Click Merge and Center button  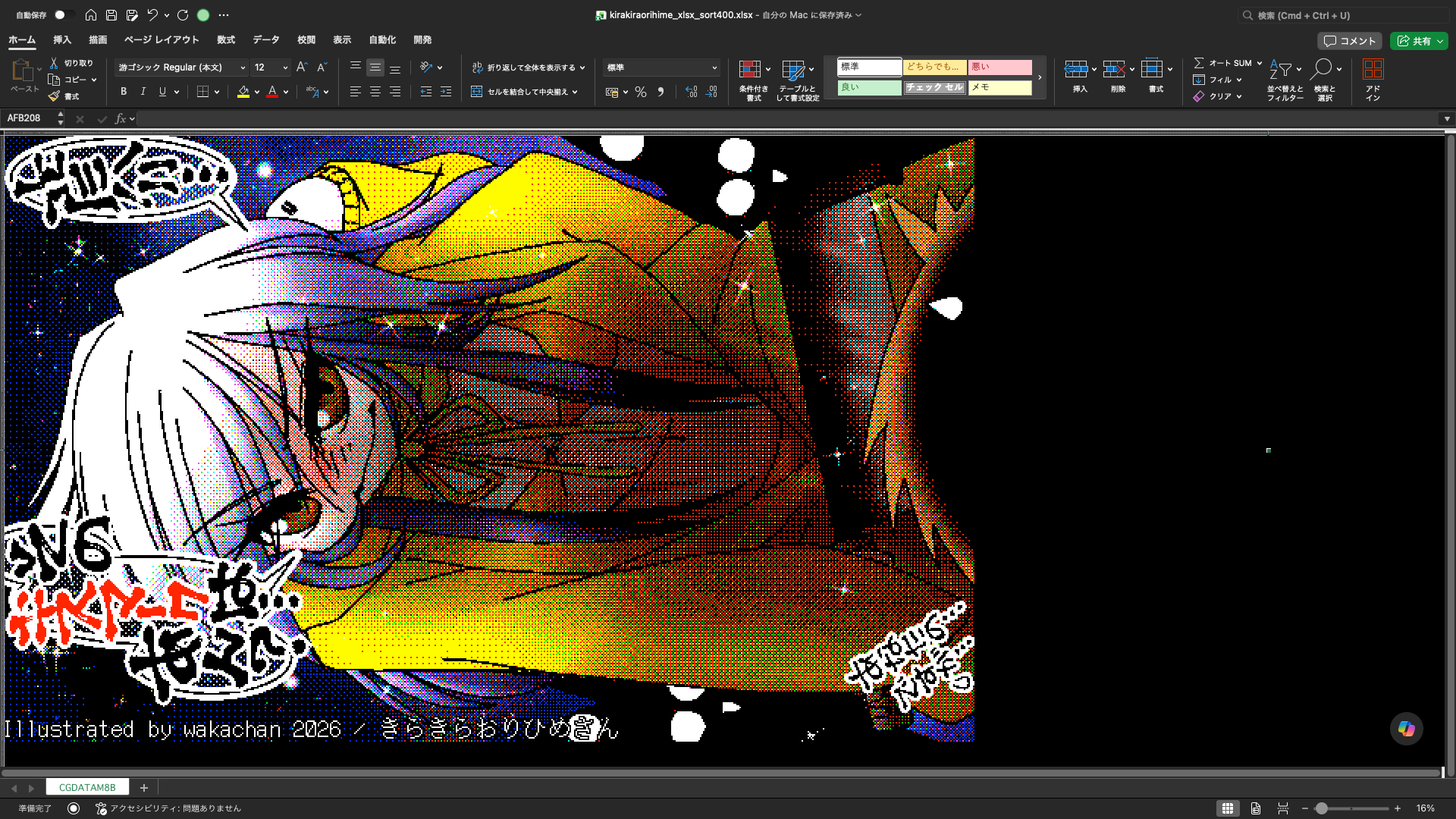point(524,92)
